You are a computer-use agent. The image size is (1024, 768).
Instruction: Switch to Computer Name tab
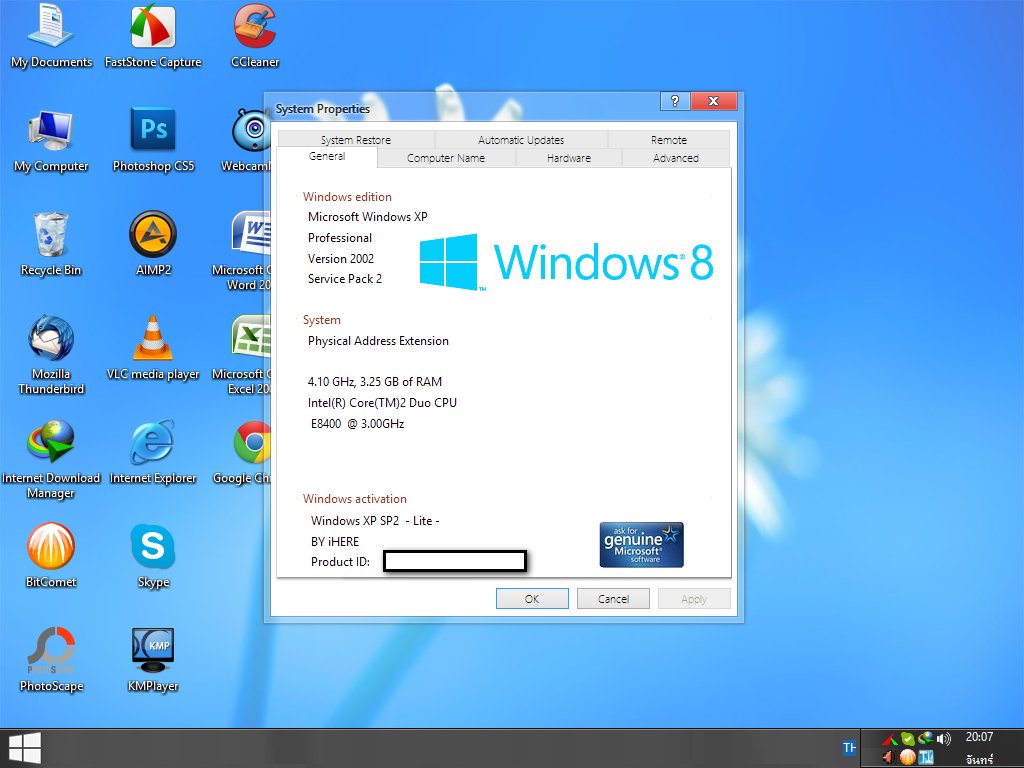coord(446,158)
